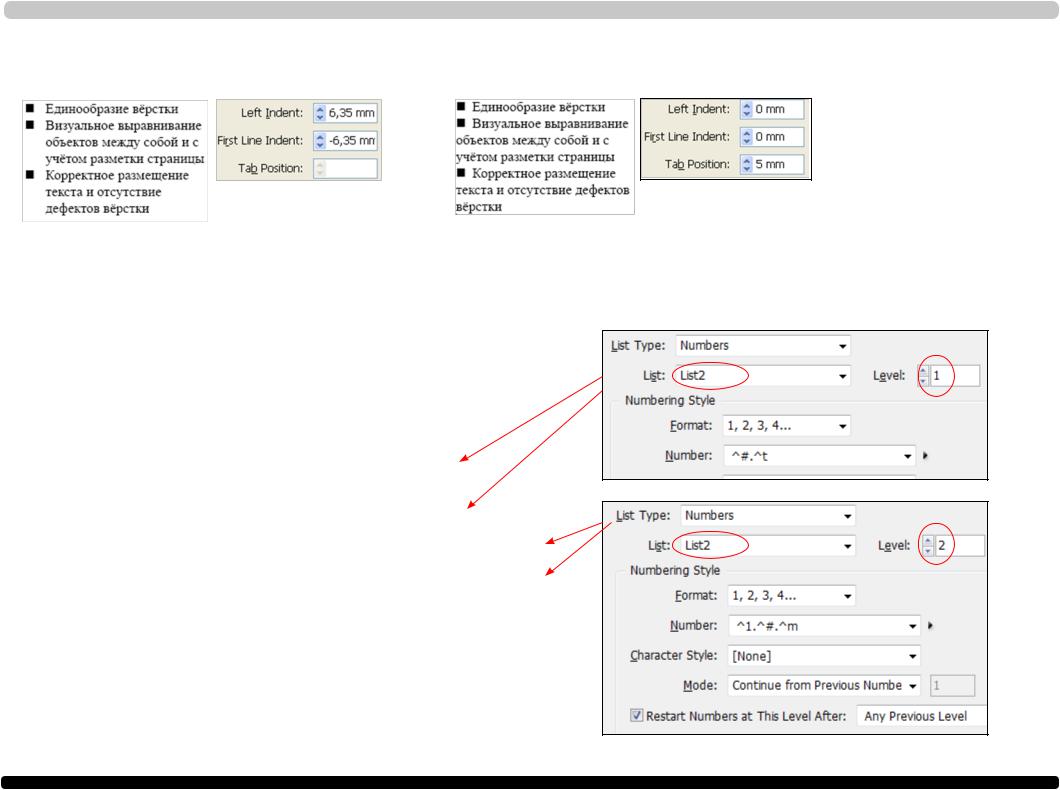The image size is (1060, 790).
Task: Click the Tab Position stepper beside 5 mm
Action: point(746,164)
